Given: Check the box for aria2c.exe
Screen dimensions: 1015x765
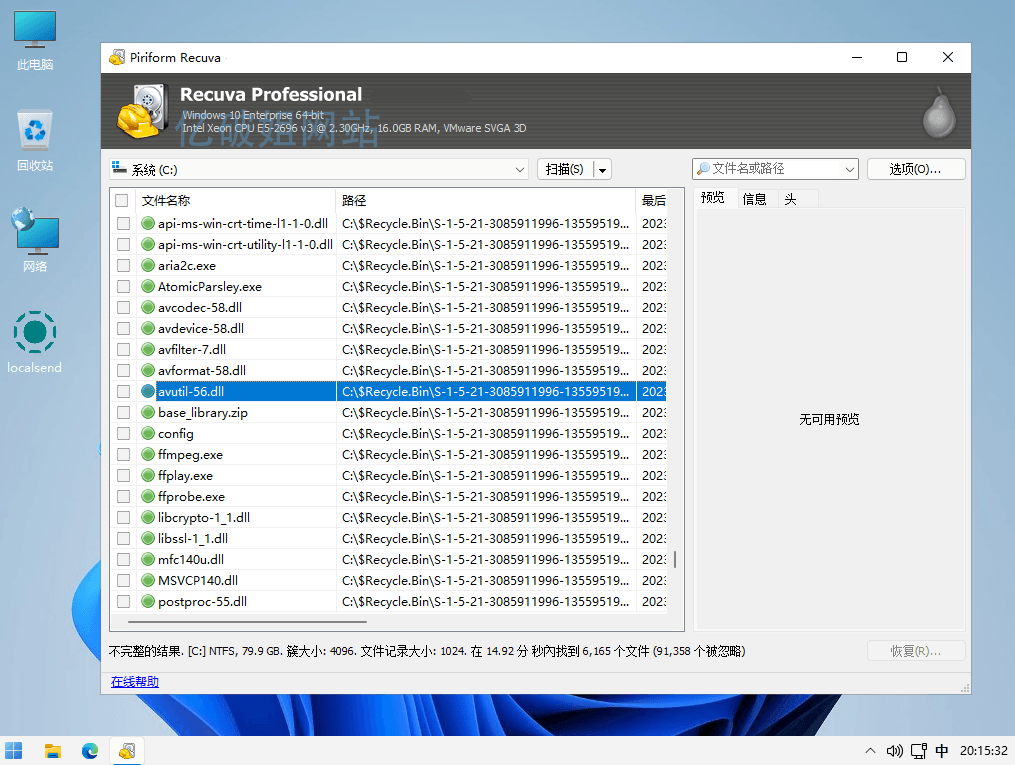Looking at the screenshot, I should [x=123, y=266].
